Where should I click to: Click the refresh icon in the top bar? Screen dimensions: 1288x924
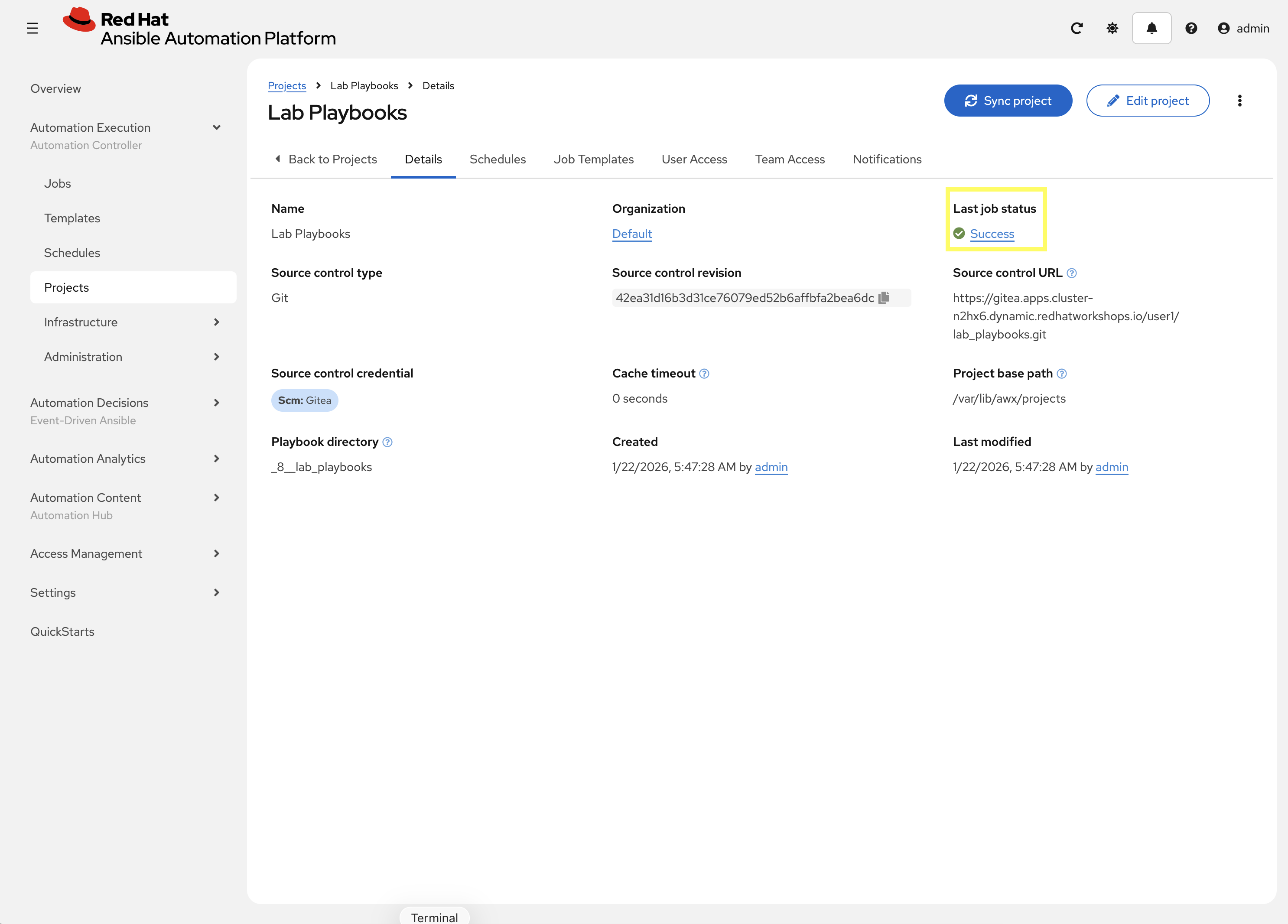1077,28
